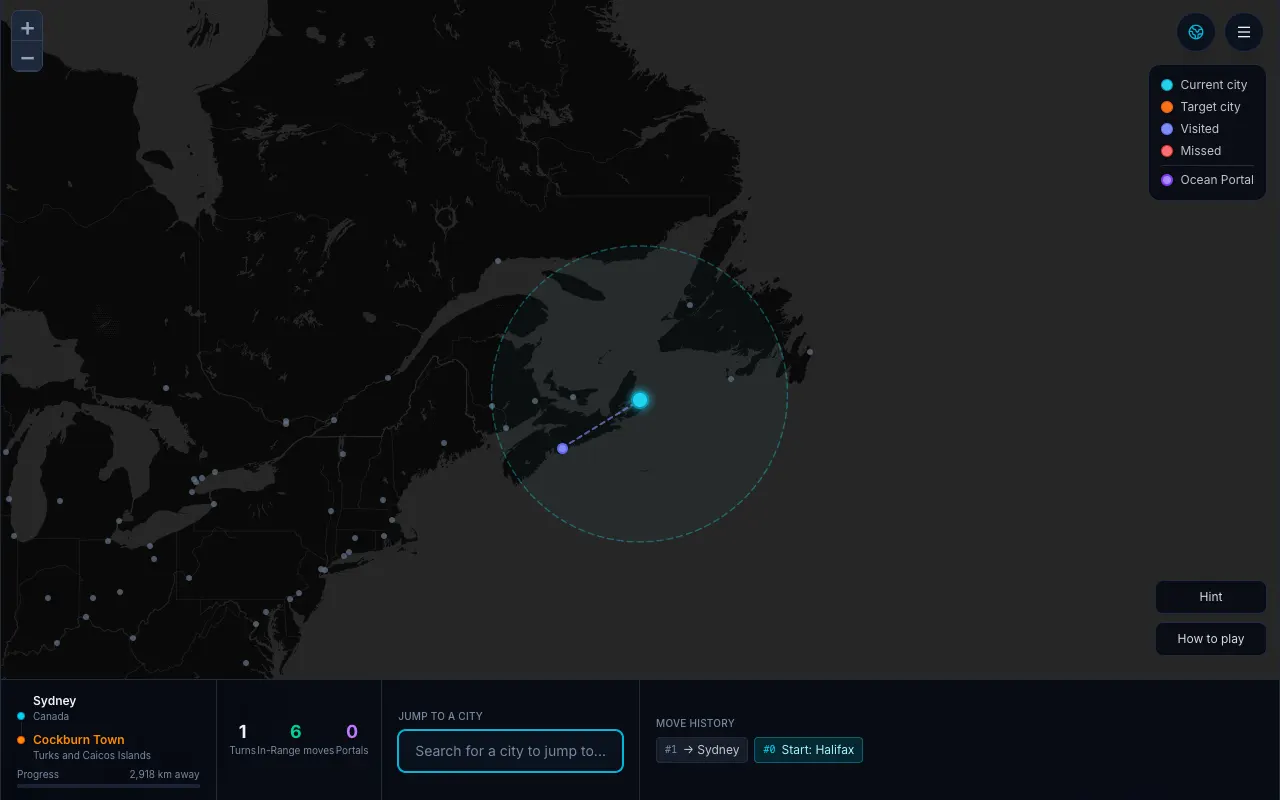Screen dimensions: 1280x800
Task: Click the 'Visited' legend label
Action: pos(1199,129)
